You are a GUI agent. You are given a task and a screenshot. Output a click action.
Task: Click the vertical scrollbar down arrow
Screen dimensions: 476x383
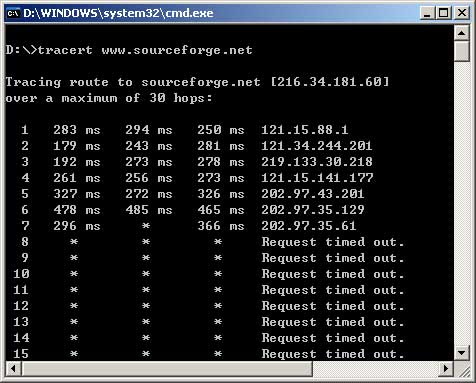[462, 353]
